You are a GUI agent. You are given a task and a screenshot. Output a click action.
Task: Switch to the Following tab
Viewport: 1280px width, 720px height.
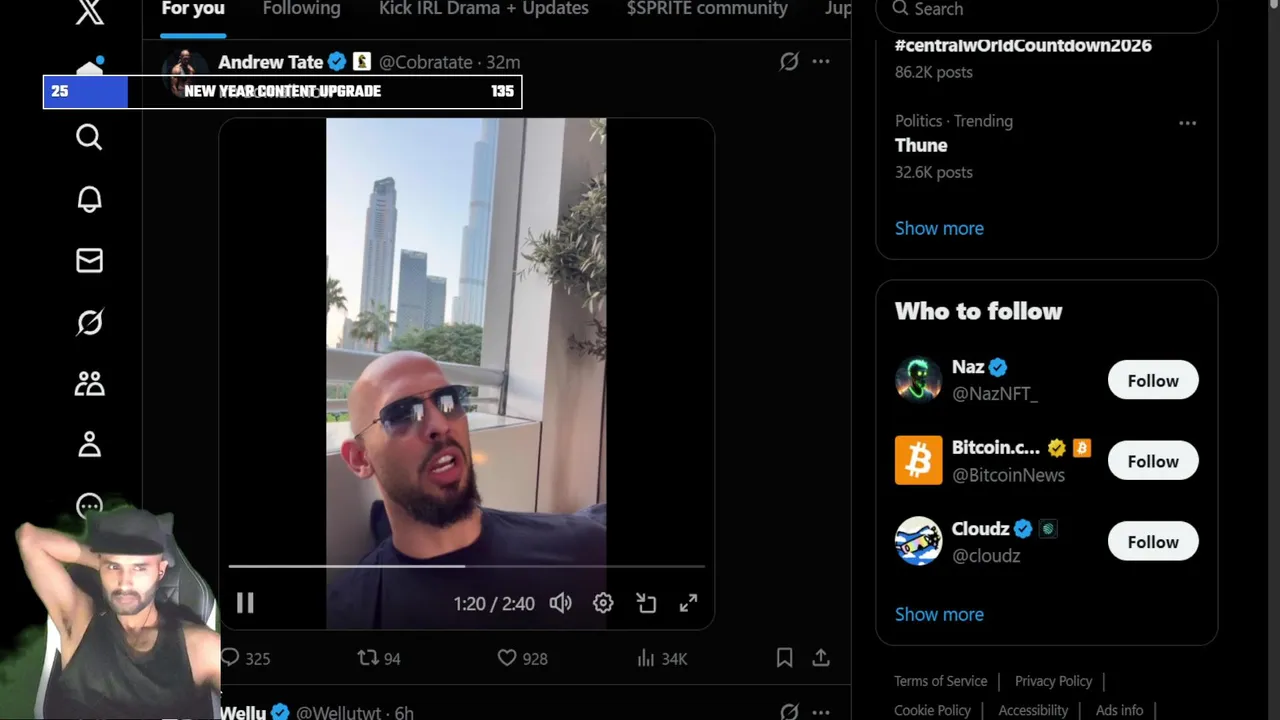[301, 9]
